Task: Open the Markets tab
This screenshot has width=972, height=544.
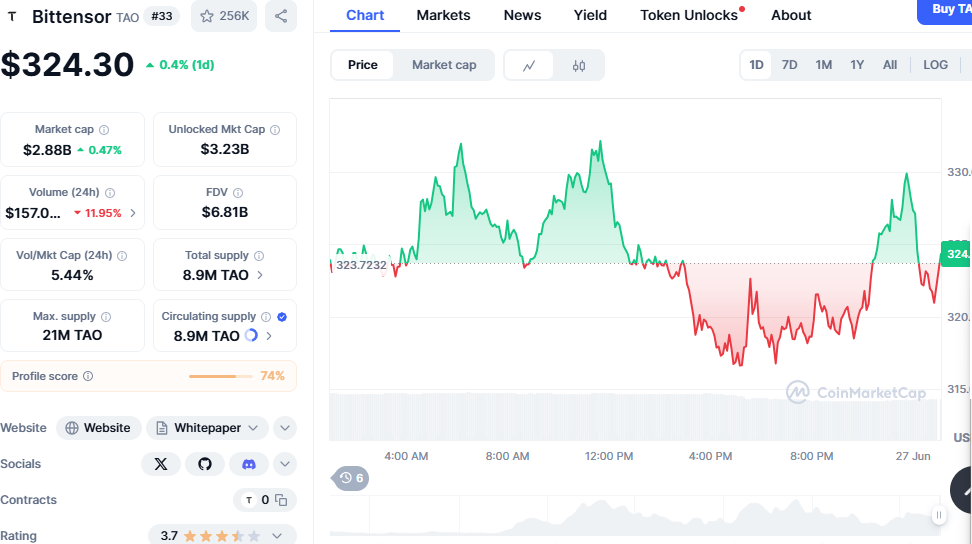Action: pyautogui.click(x=443, y=15)
